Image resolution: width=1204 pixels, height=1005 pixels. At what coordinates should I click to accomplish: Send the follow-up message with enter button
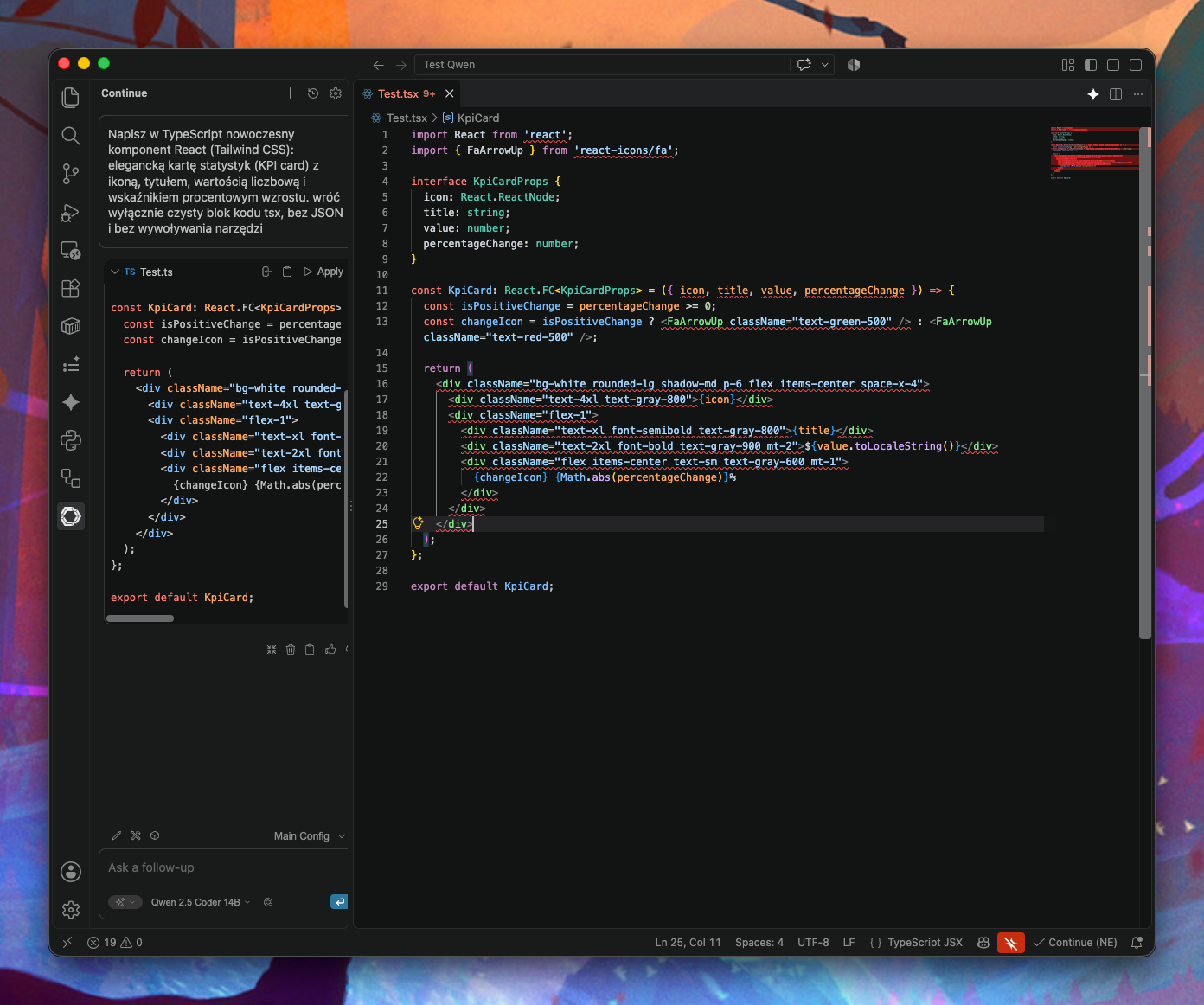pos(339,902)
